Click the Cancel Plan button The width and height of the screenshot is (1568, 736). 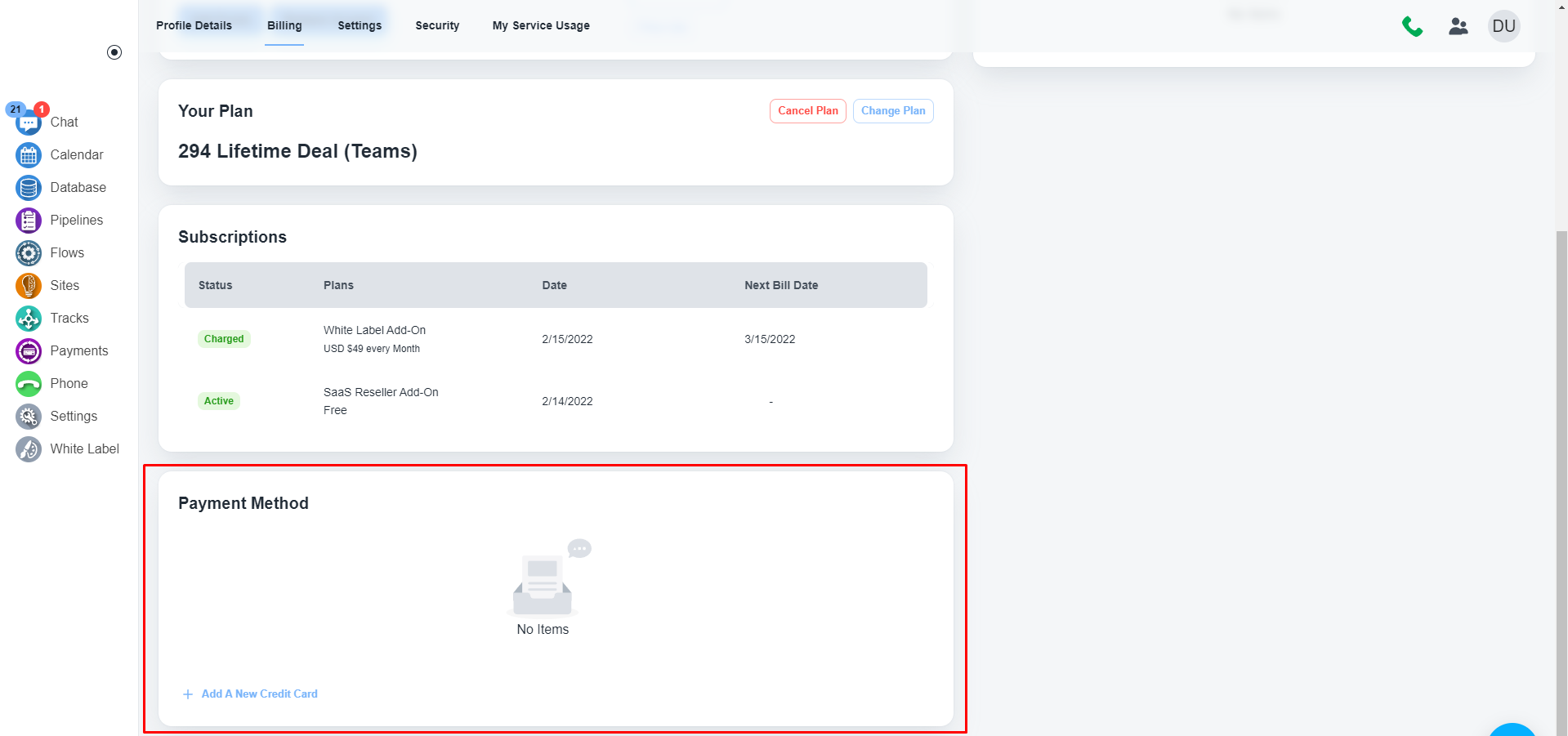807,111
